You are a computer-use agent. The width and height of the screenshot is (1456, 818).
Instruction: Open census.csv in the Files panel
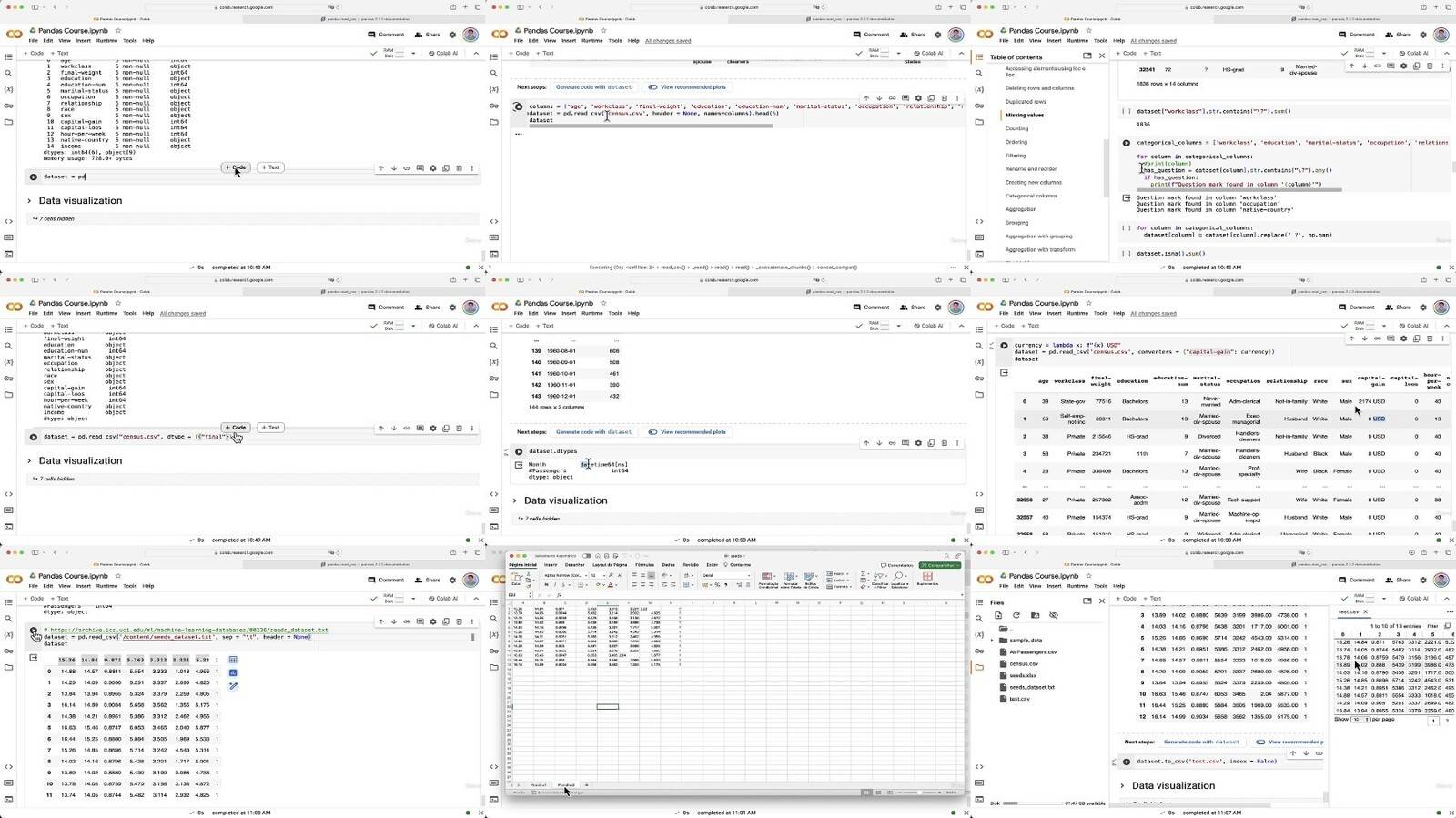coord(1024,663)
